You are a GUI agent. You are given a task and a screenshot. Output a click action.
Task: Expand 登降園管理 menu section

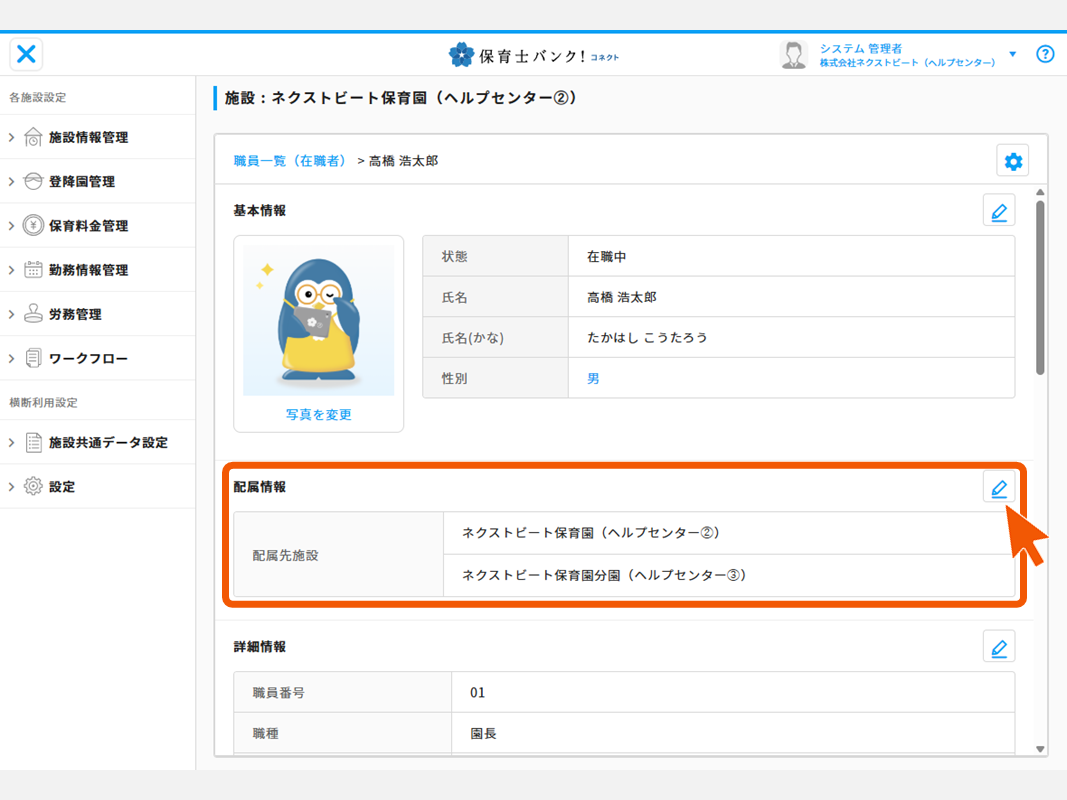(81, 181)
